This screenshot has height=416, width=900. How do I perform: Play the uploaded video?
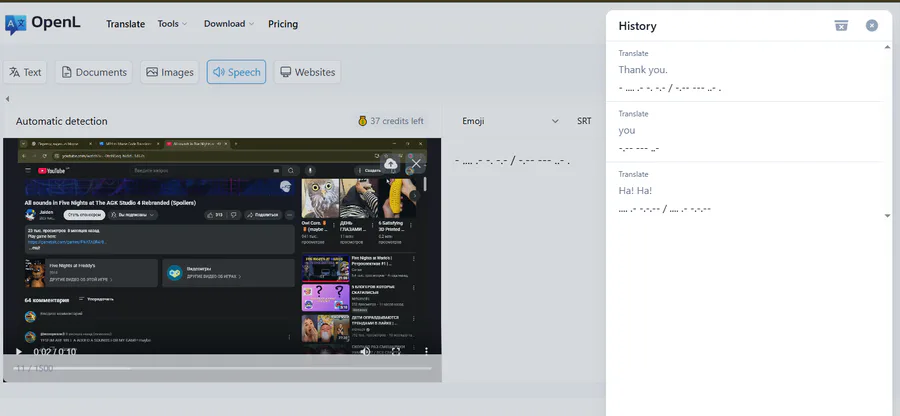[x=18, y=352]
